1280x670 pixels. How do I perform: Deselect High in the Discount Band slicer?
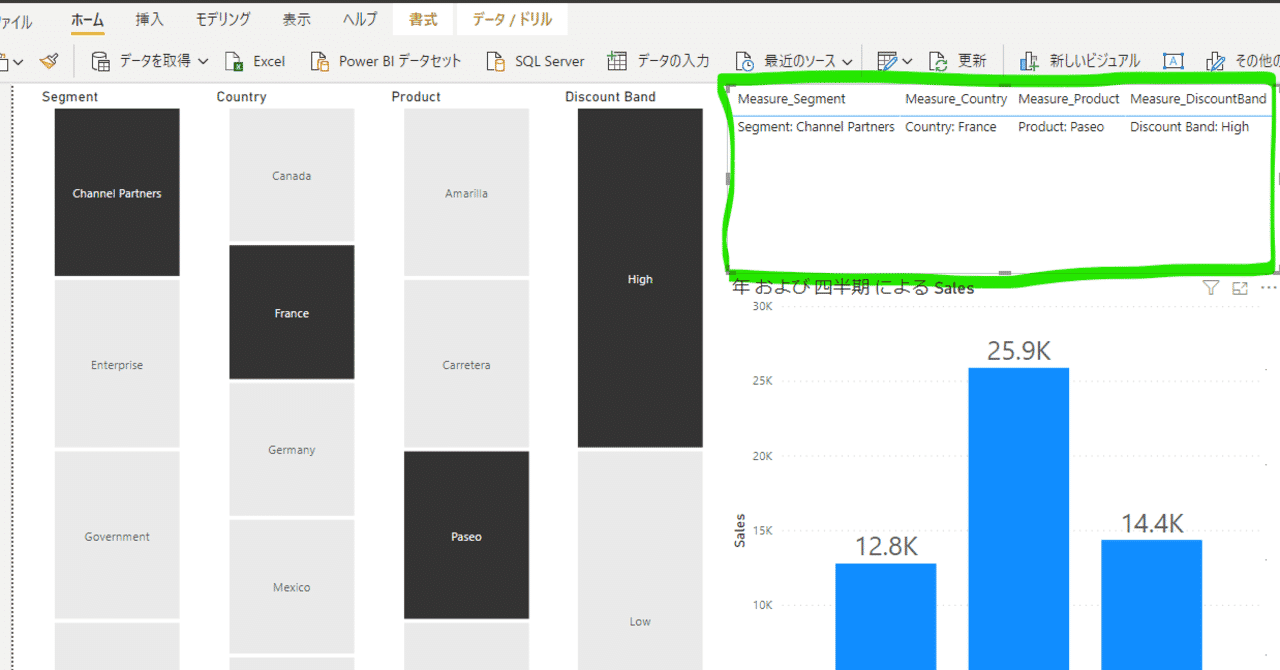pyautogui.click(x=640, y=279)
